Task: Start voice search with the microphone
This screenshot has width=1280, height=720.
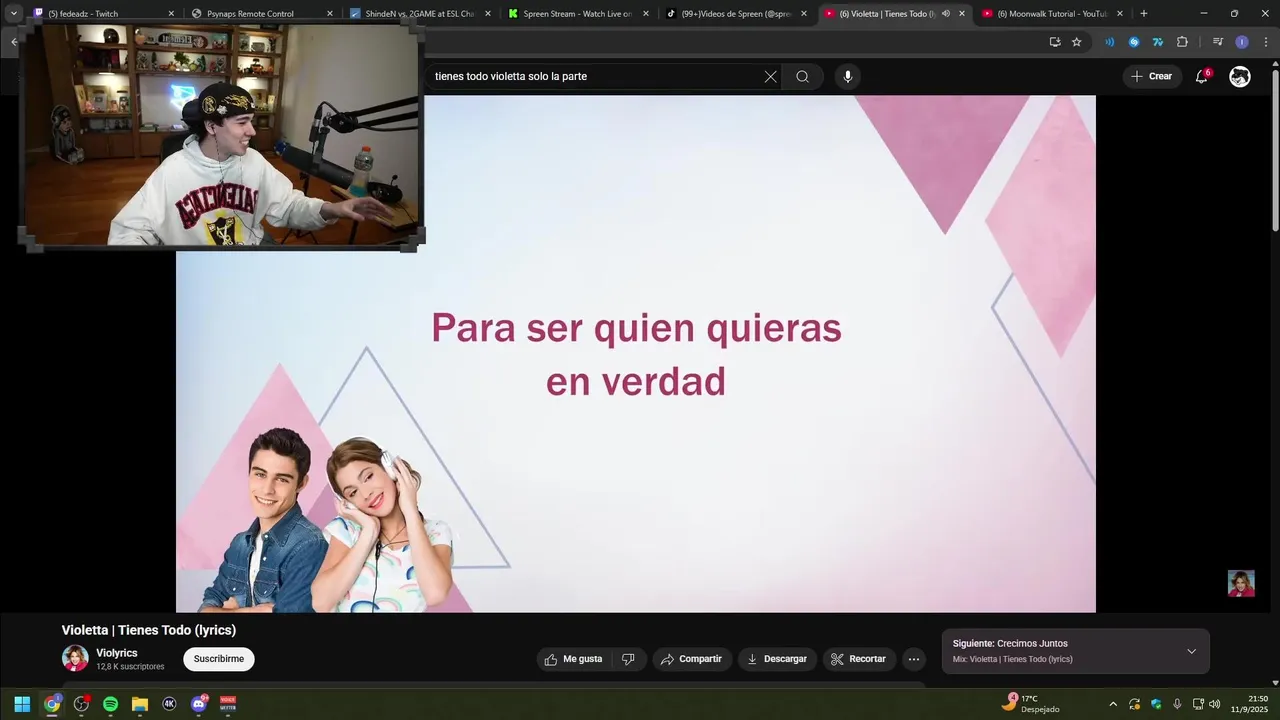Action: pos(848,76)
